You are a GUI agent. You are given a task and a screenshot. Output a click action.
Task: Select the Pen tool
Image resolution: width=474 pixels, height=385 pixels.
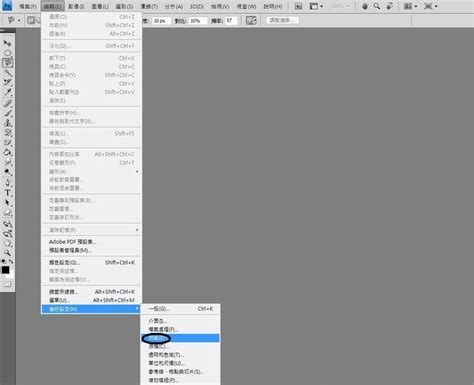click(x=7, y=183)
